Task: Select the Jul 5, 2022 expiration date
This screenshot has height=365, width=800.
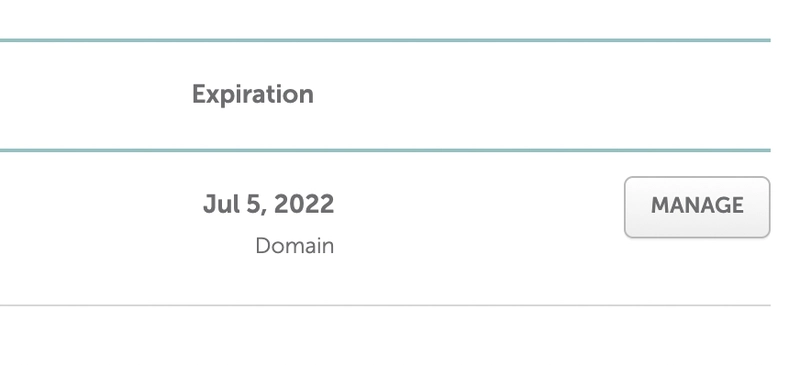Action: pos(268,204)
